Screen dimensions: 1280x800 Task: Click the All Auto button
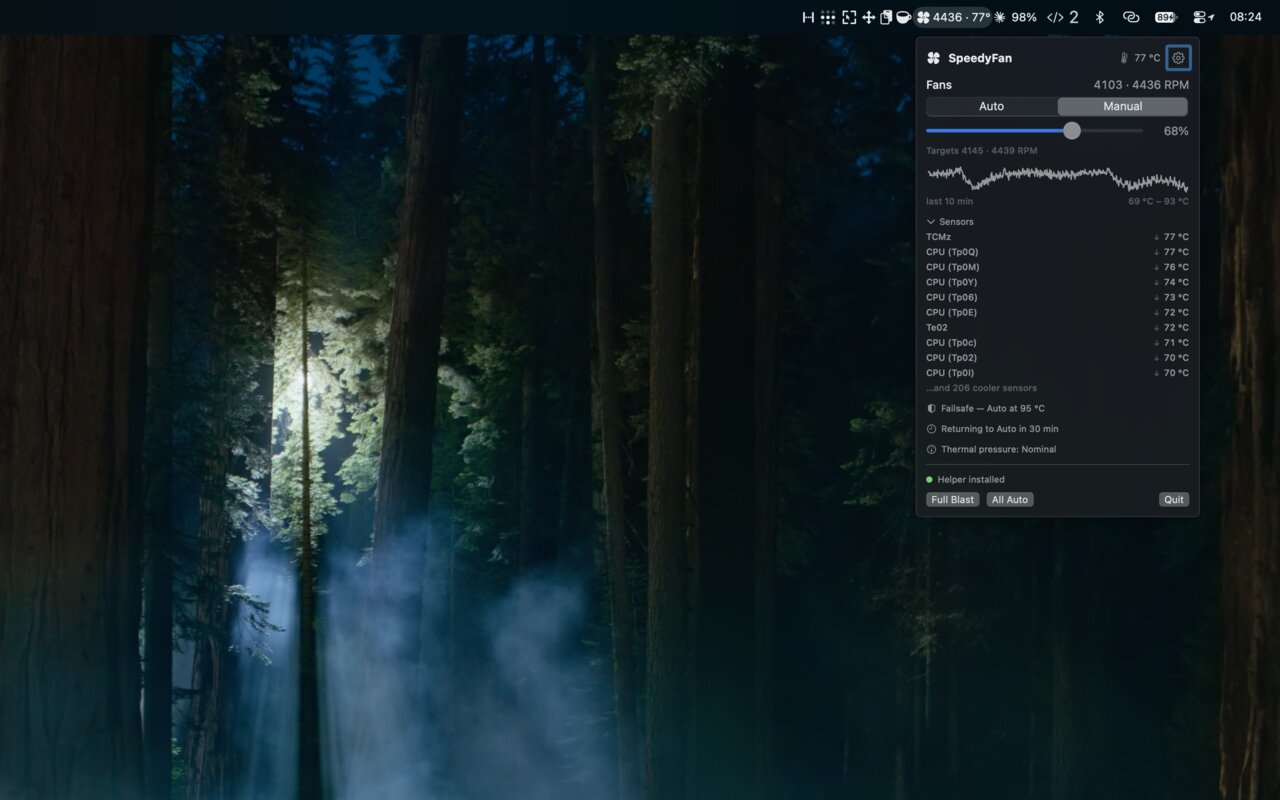tap(1010, 500)
